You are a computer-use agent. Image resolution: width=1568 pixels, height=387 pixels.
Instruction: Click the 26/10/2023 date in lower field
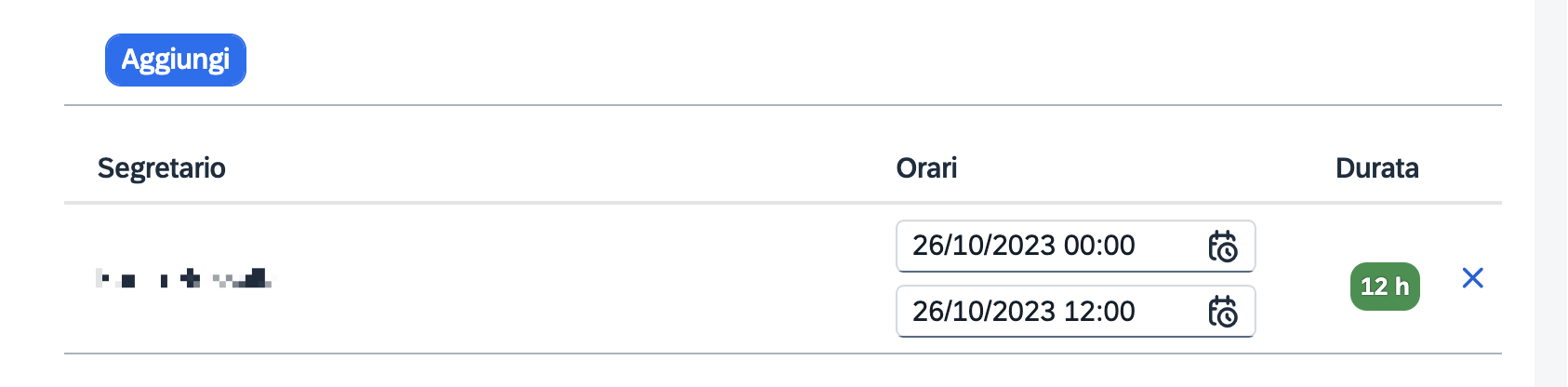point(984,311)
